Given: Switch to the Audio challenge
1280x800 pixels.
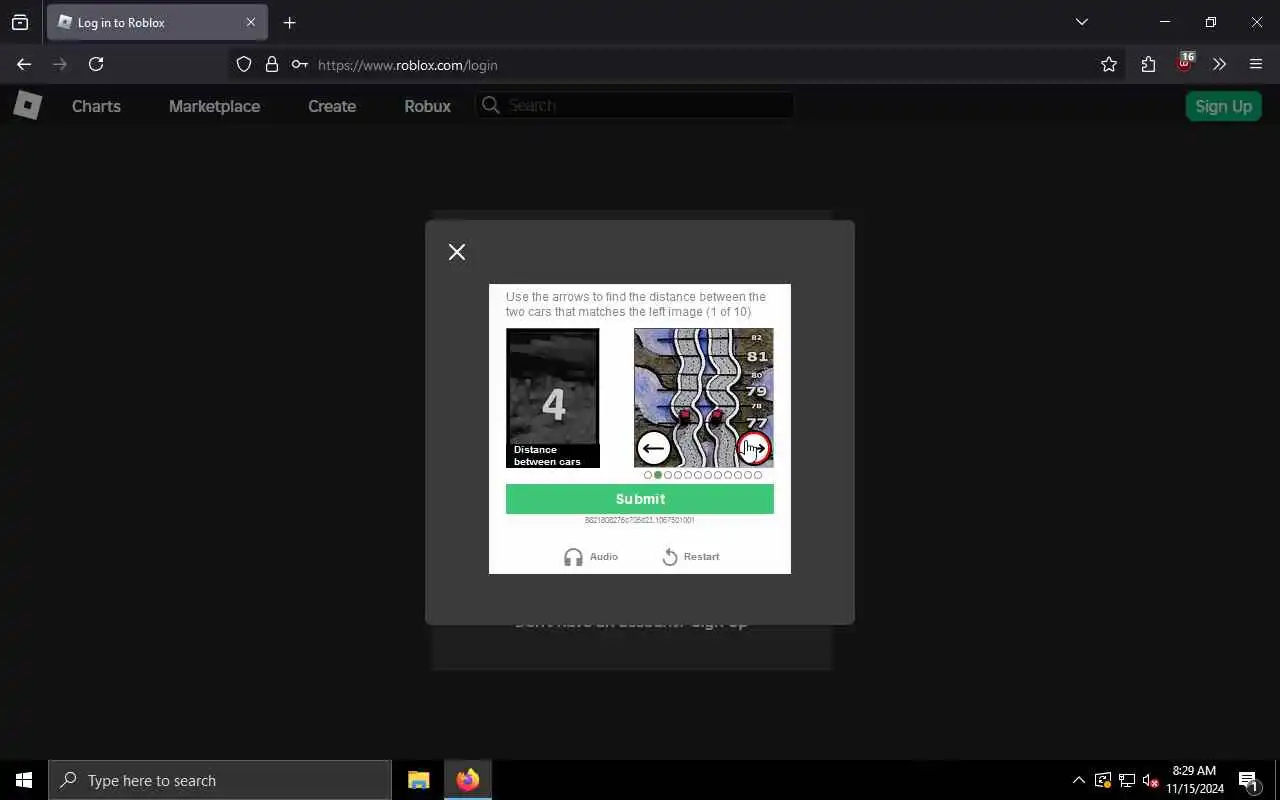Looking at the screenshot, I should pos(591,557).
